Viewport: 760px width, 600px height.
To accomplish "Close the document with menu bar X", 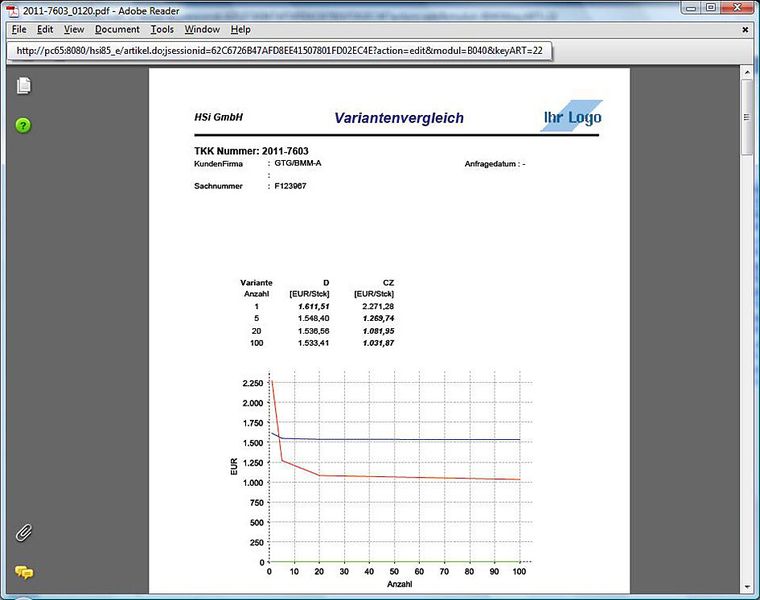I will pos(745,30).
